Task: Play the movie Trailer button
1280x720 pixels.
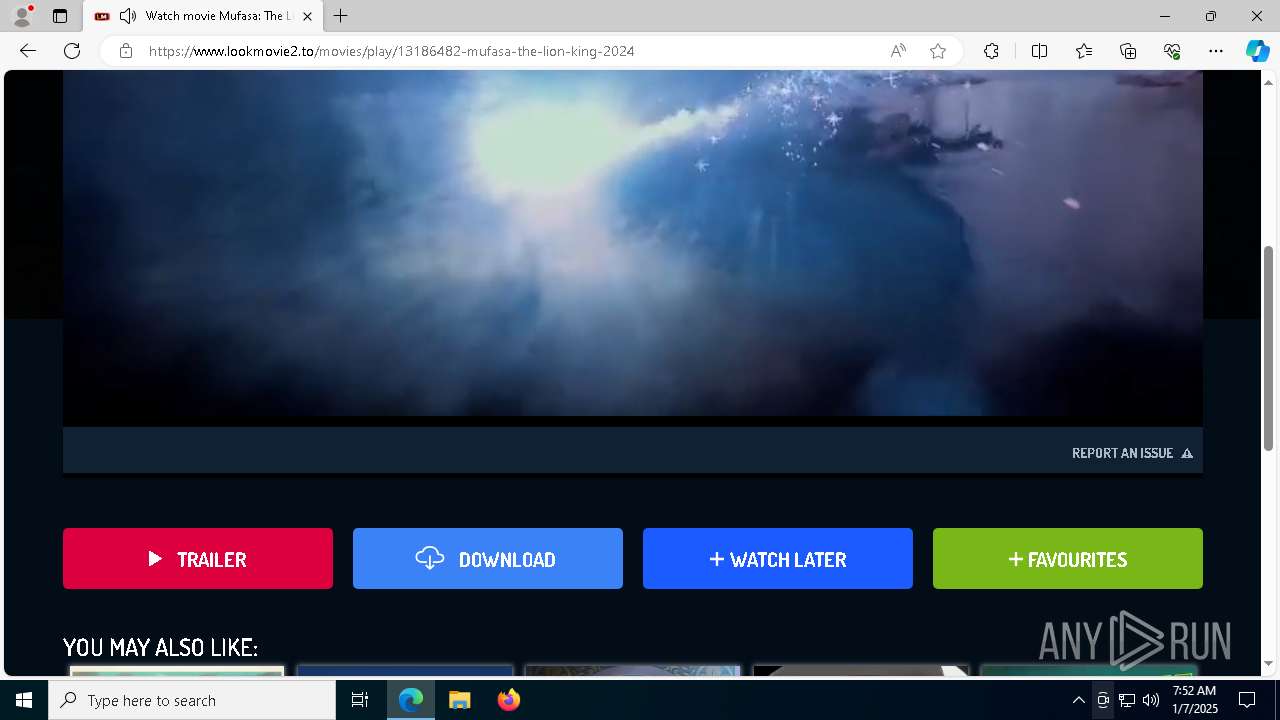Action: [x=198, y=559]
